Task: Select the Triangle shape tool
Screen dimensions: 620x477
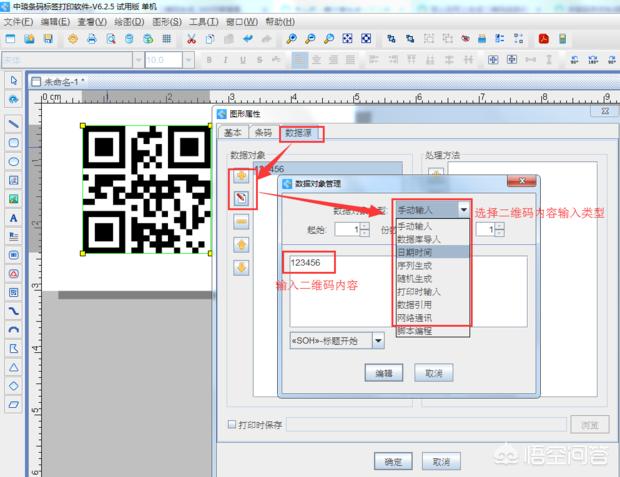Action: click(14, 367)
